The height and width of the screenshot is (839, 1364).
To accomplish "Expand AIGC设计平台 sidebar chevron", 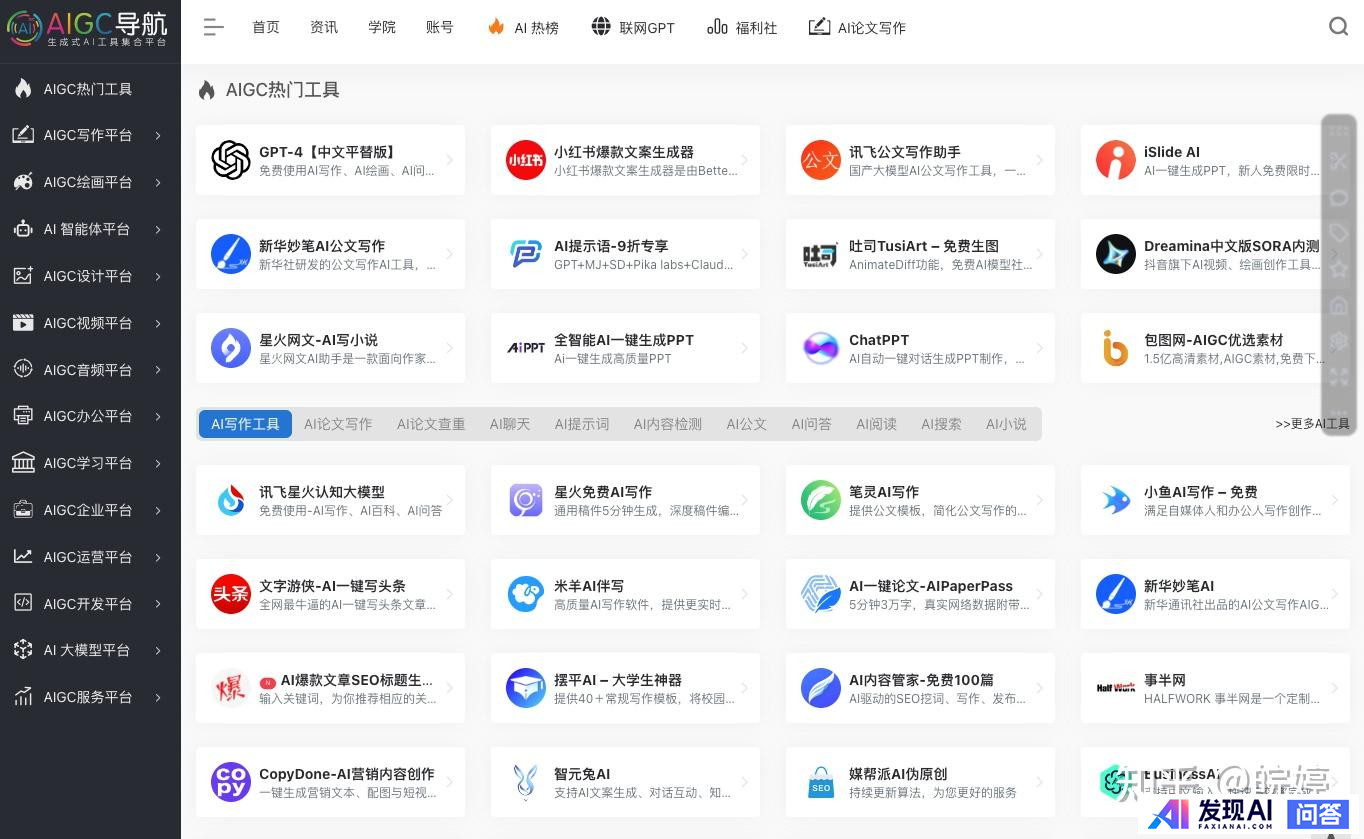I will click(158, 276).
